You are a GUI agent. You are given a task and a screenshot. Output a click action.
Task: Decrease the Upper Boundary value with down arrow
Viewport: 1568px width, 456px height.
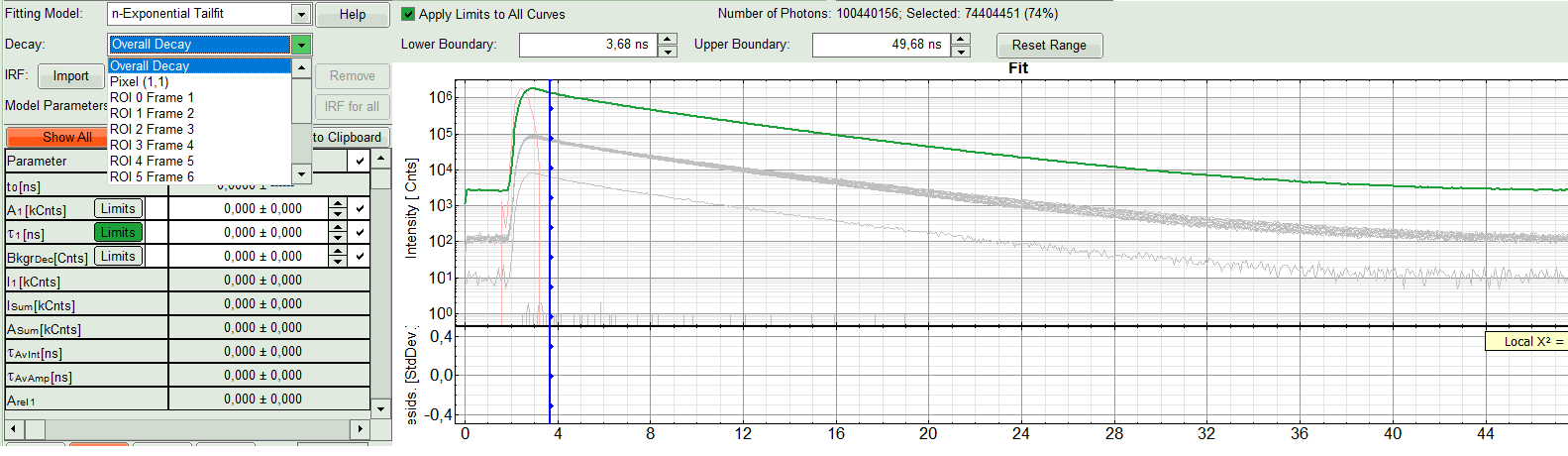point(961,52)
